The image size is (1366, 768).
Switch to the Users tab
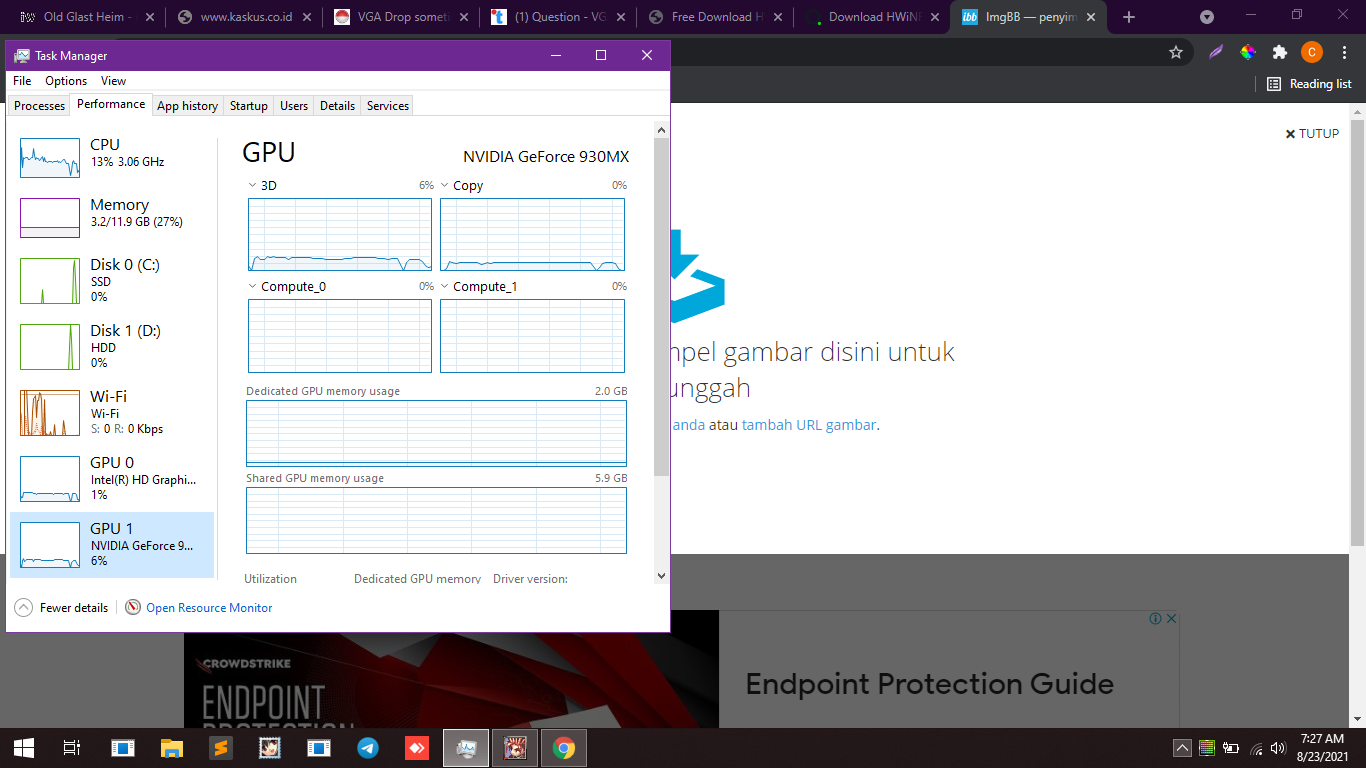(x=294, y=106)
